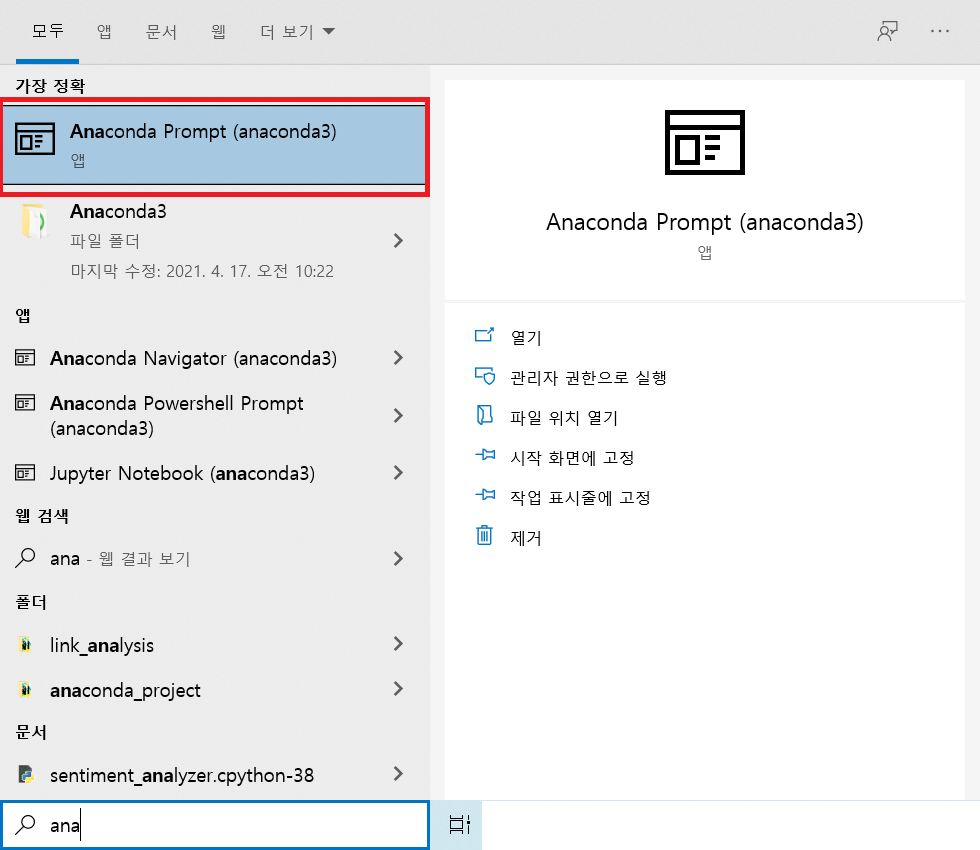This screenshot has height=850, width=980.
Task: Click the Anaconda Navigator app icon
Action: tap(25, 358)
